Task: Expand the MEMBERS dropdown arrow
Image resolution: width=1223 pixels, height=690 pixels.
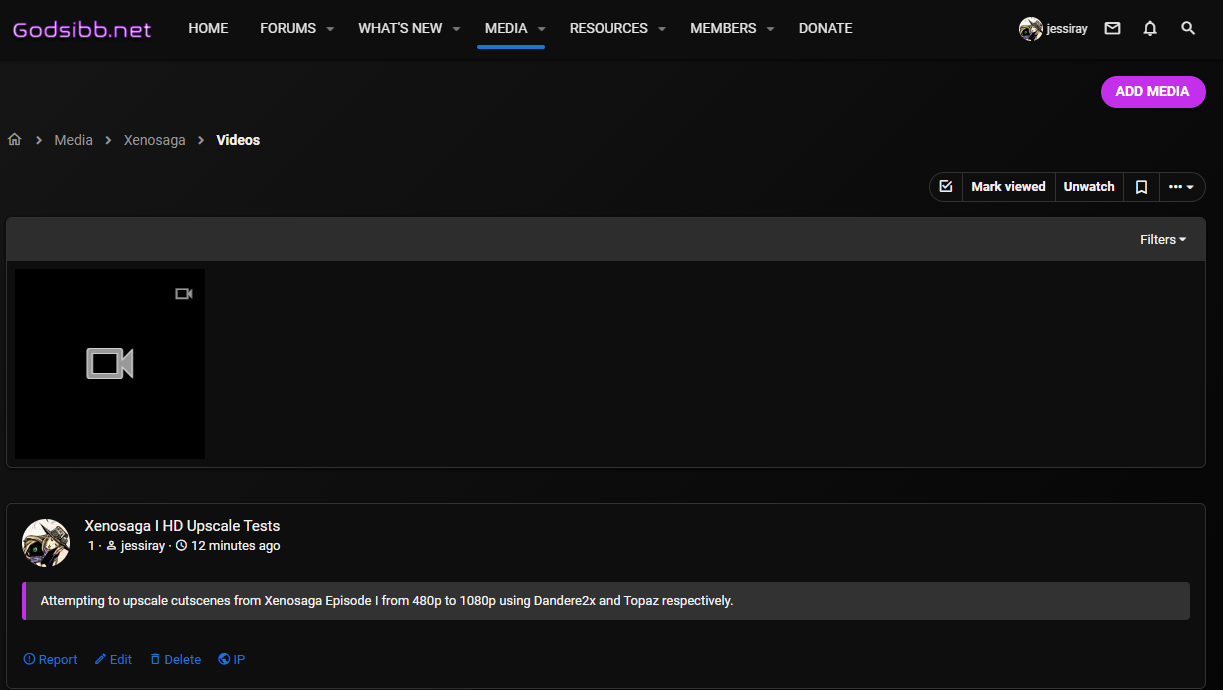Action: tap(770, 29)
